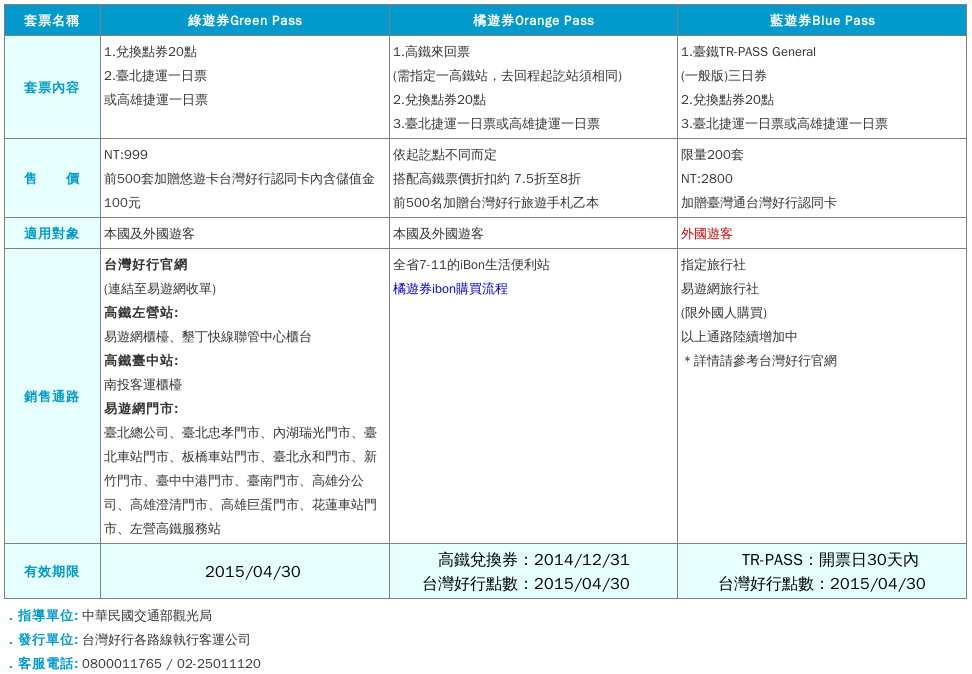The image size is (972, 674).
Task: Click the 藍遊券Blue Pass column header
Action: click(x=822, y=20)
